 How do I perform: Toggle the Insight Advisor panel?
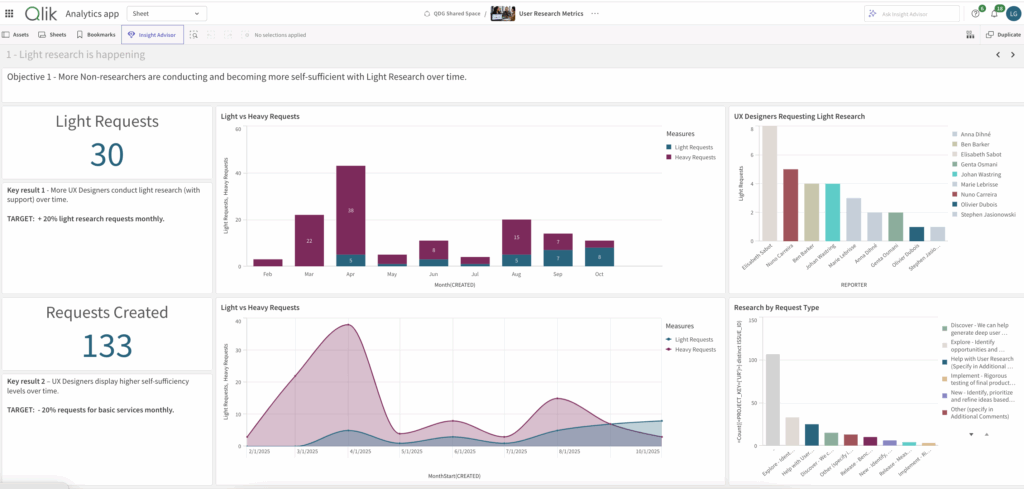(152, 35)
